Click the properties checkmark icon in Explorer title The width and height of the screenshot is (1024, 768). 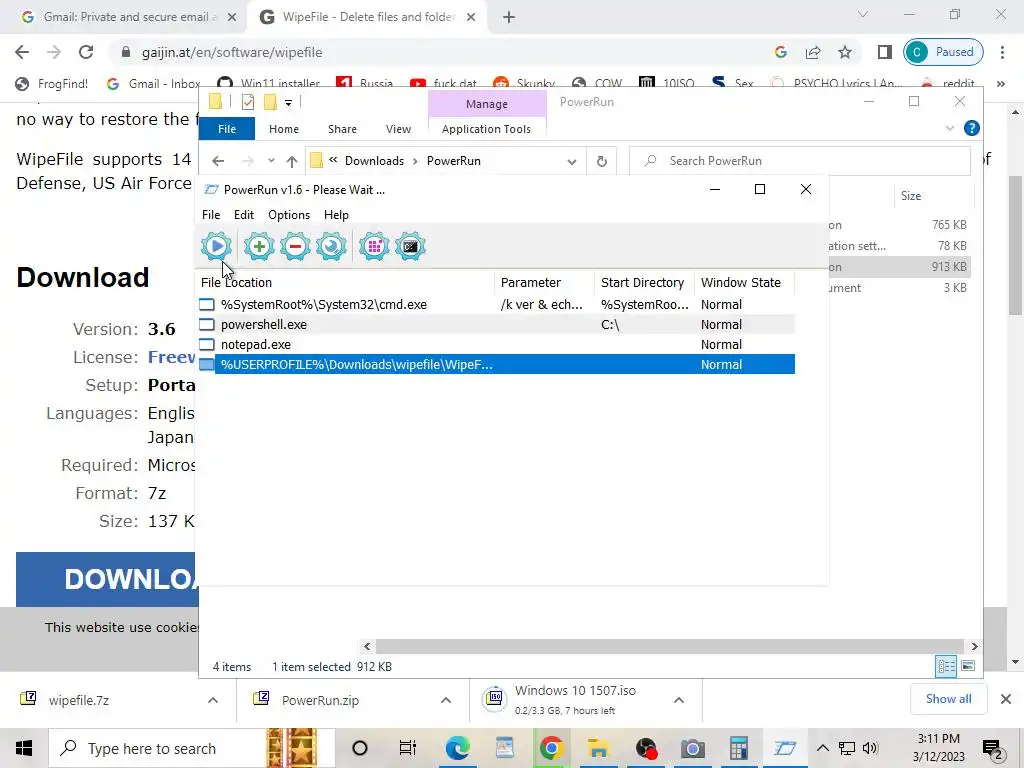(248, 102)
